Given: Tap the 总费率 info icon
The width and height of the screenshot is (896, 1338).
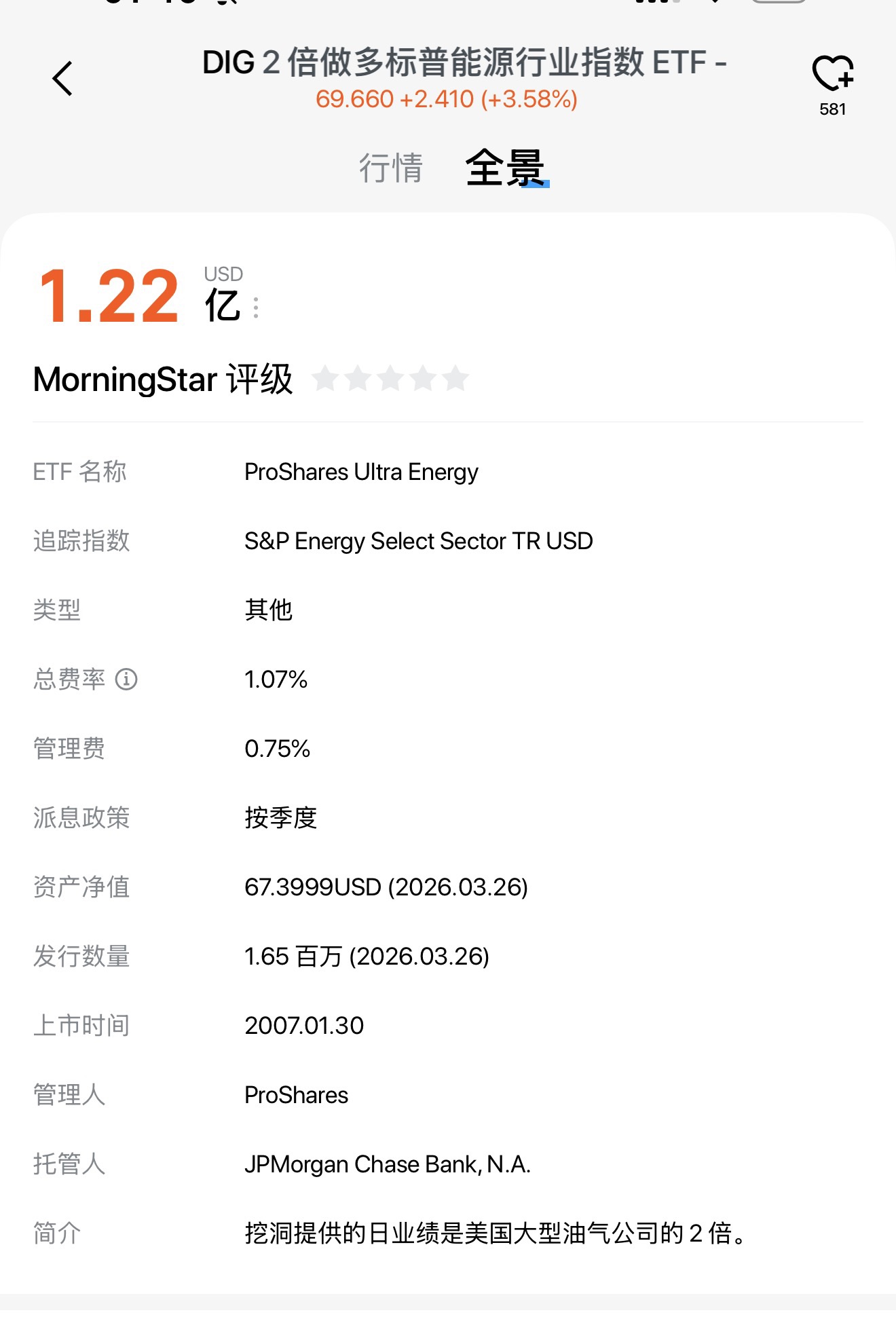Looking at the screenshot, I should (126, 680).
